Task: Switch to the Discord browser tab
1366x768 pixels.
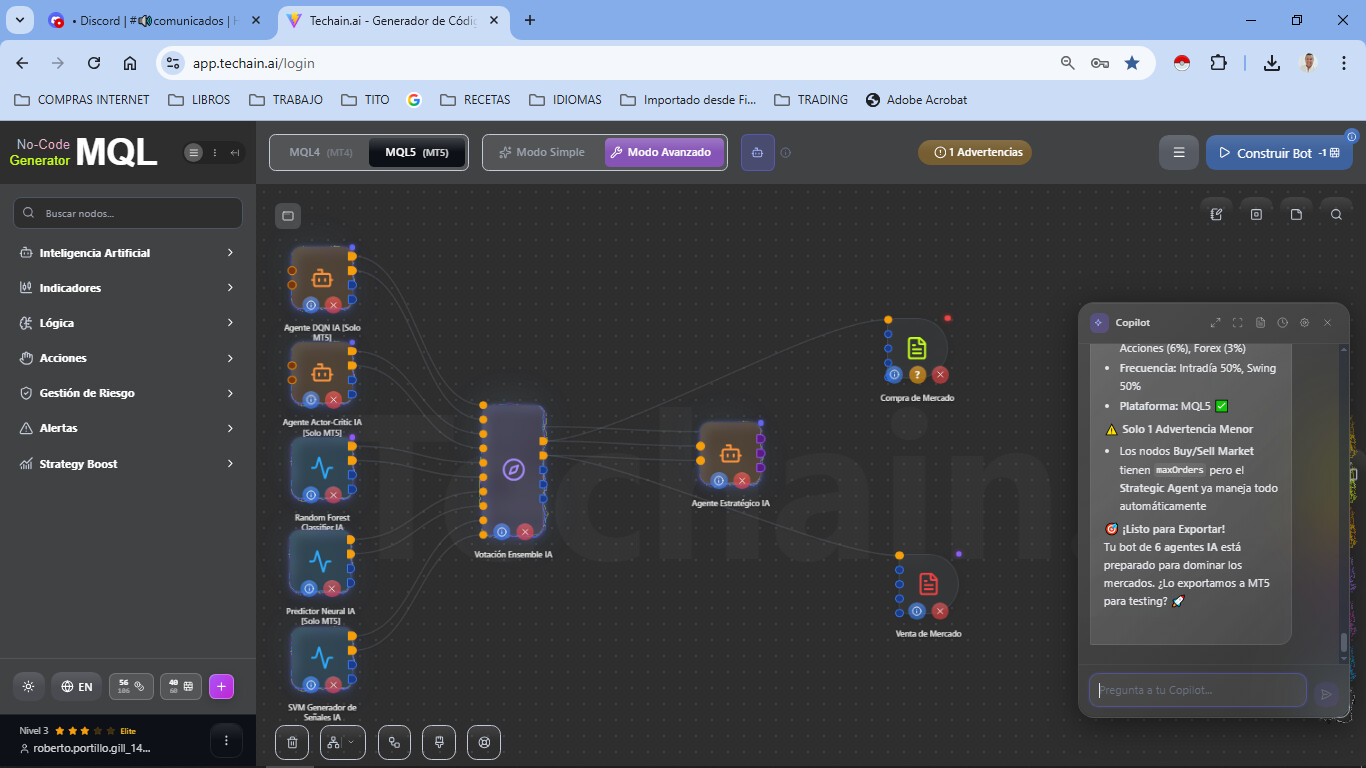Action: [x=155, y=20]
